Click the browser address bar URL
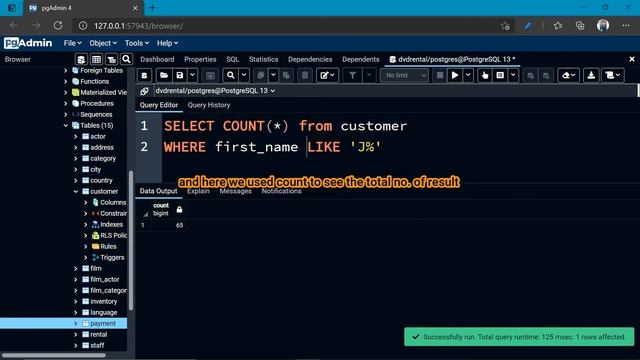Viewport: 640px width, 360px height. point(138,26)
